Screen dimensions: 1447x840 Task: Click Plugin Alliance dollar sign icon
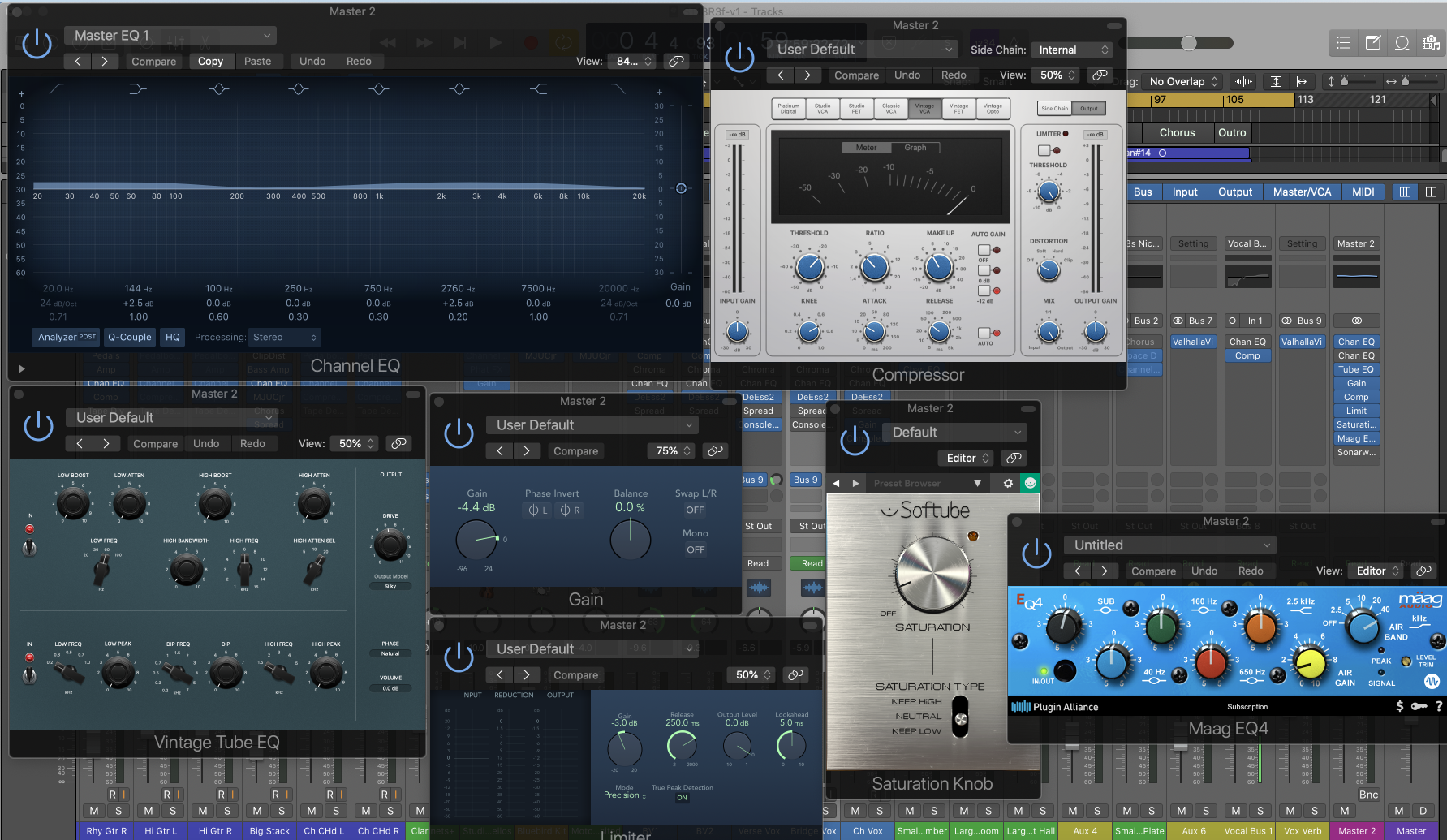pyautogui.click(x=1399, y=706)
